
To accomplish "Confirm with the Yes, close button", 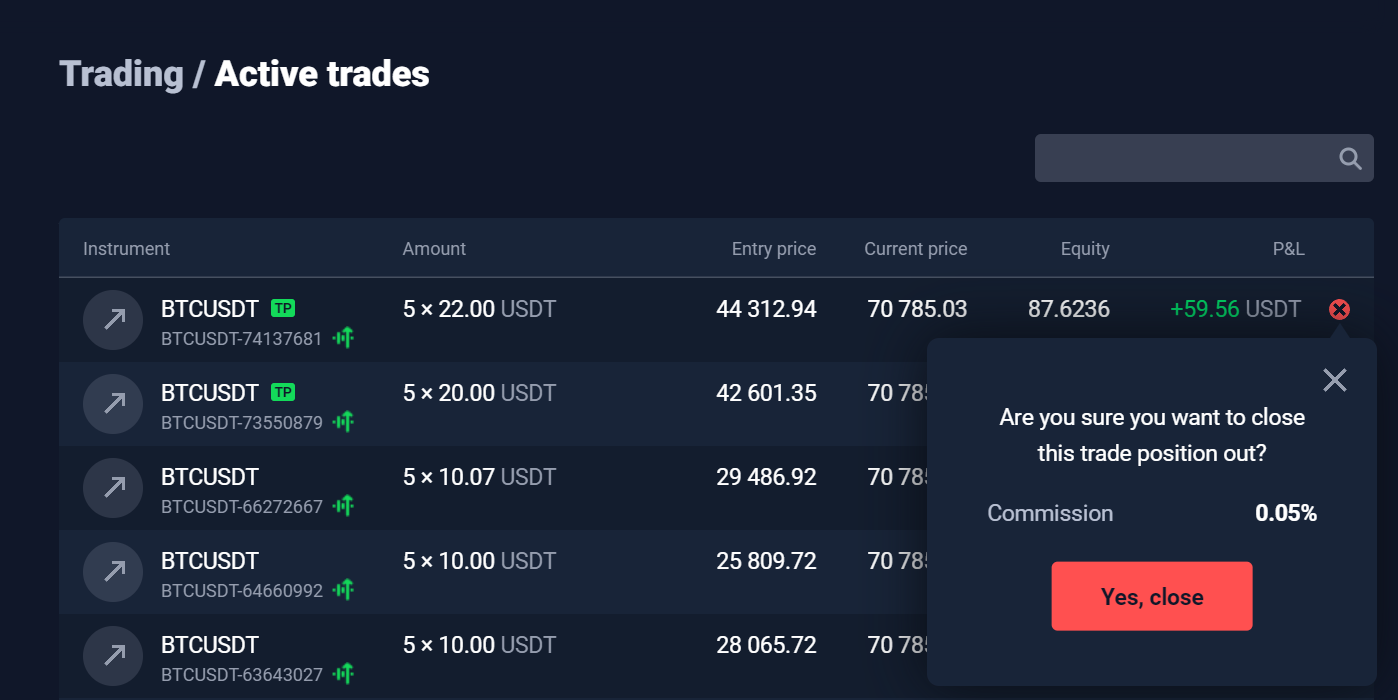I will click(1151, 596).
